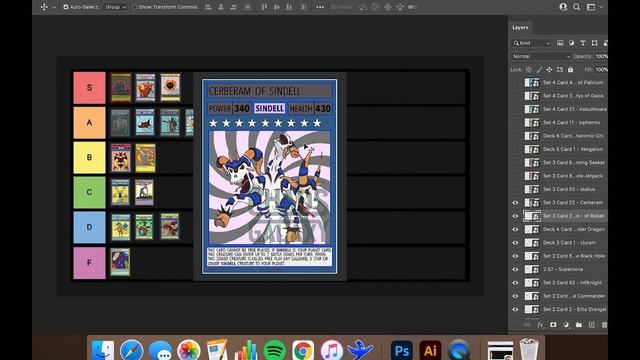640x360 pixels.
Task: Switch to the Layers tab
Action: 520,27
